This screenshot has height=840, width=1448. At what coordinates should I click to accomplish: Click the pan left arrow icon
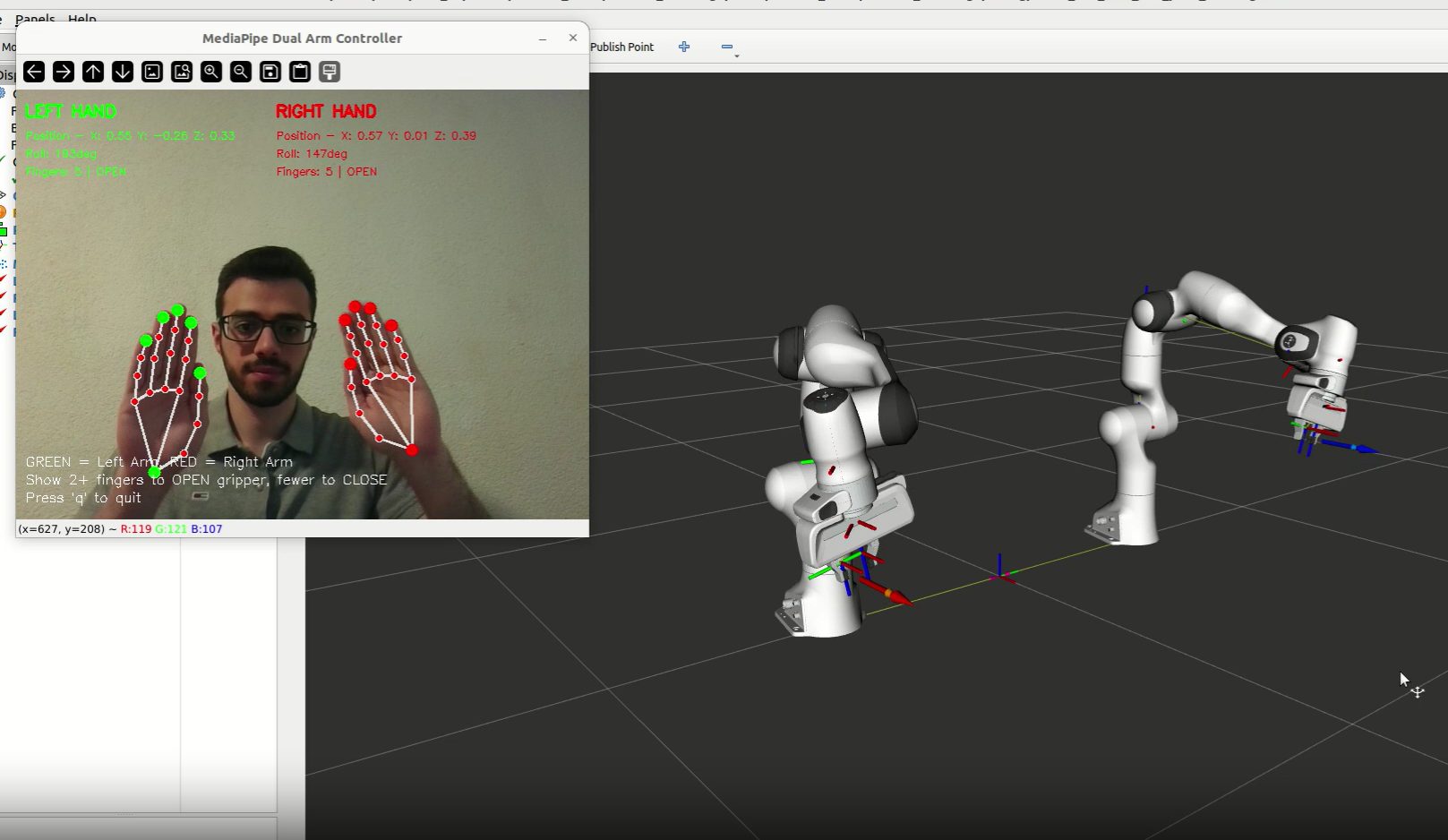pyautogui.click(x=34, y=72)
